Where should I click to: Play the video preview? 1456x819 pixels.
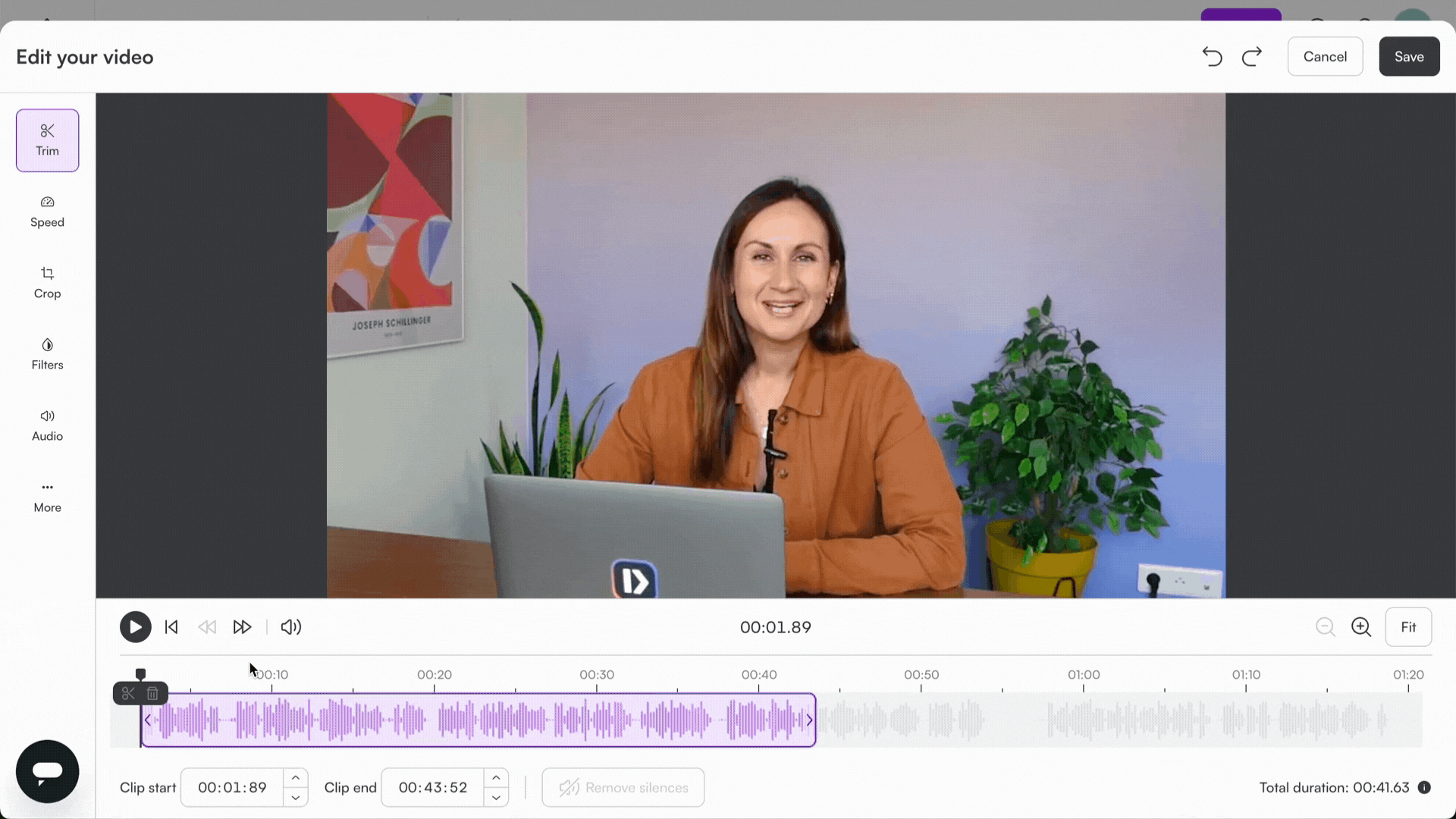click(135, 627)
